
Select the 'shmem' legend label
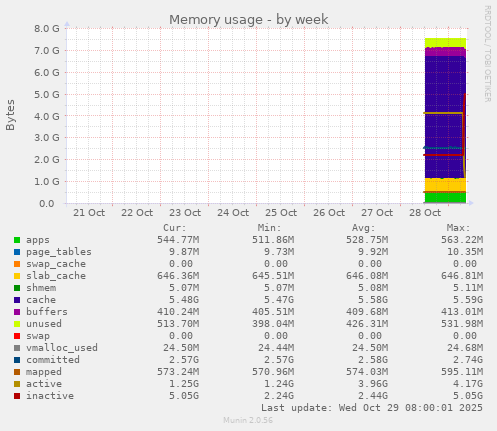tap(41, 288)
